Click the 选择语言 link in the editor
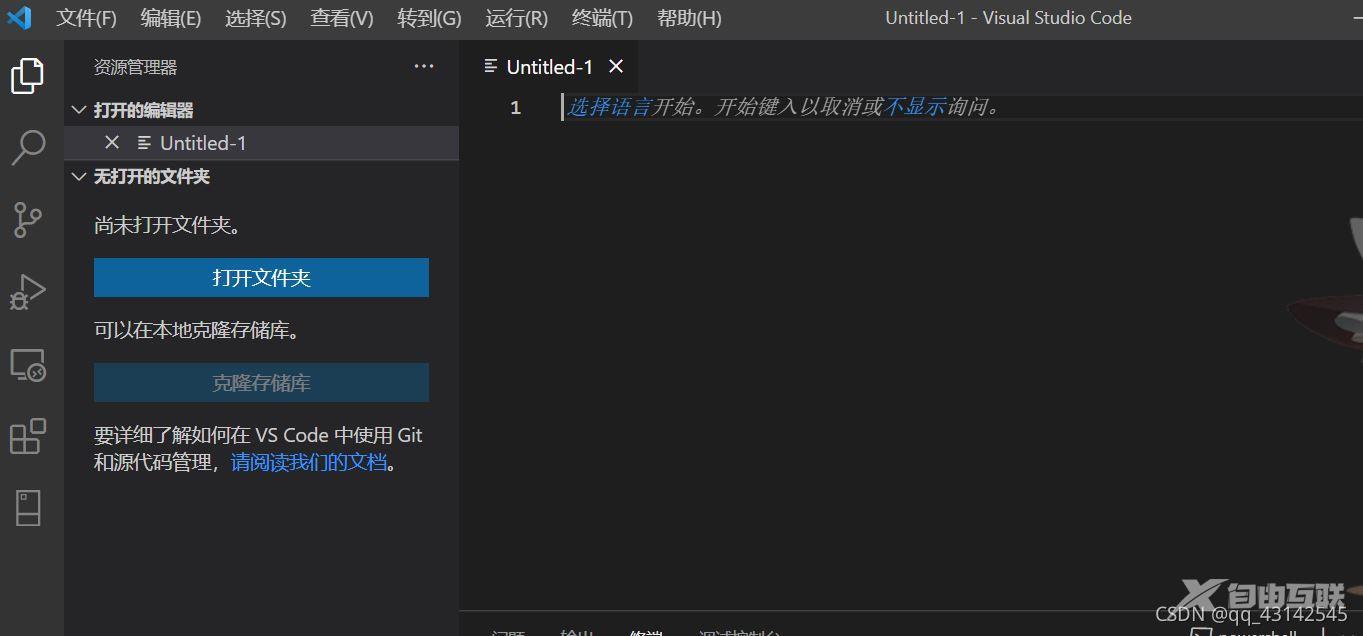Image resolution: width=1363 pixels, height=636 pixels. [610, 107]
